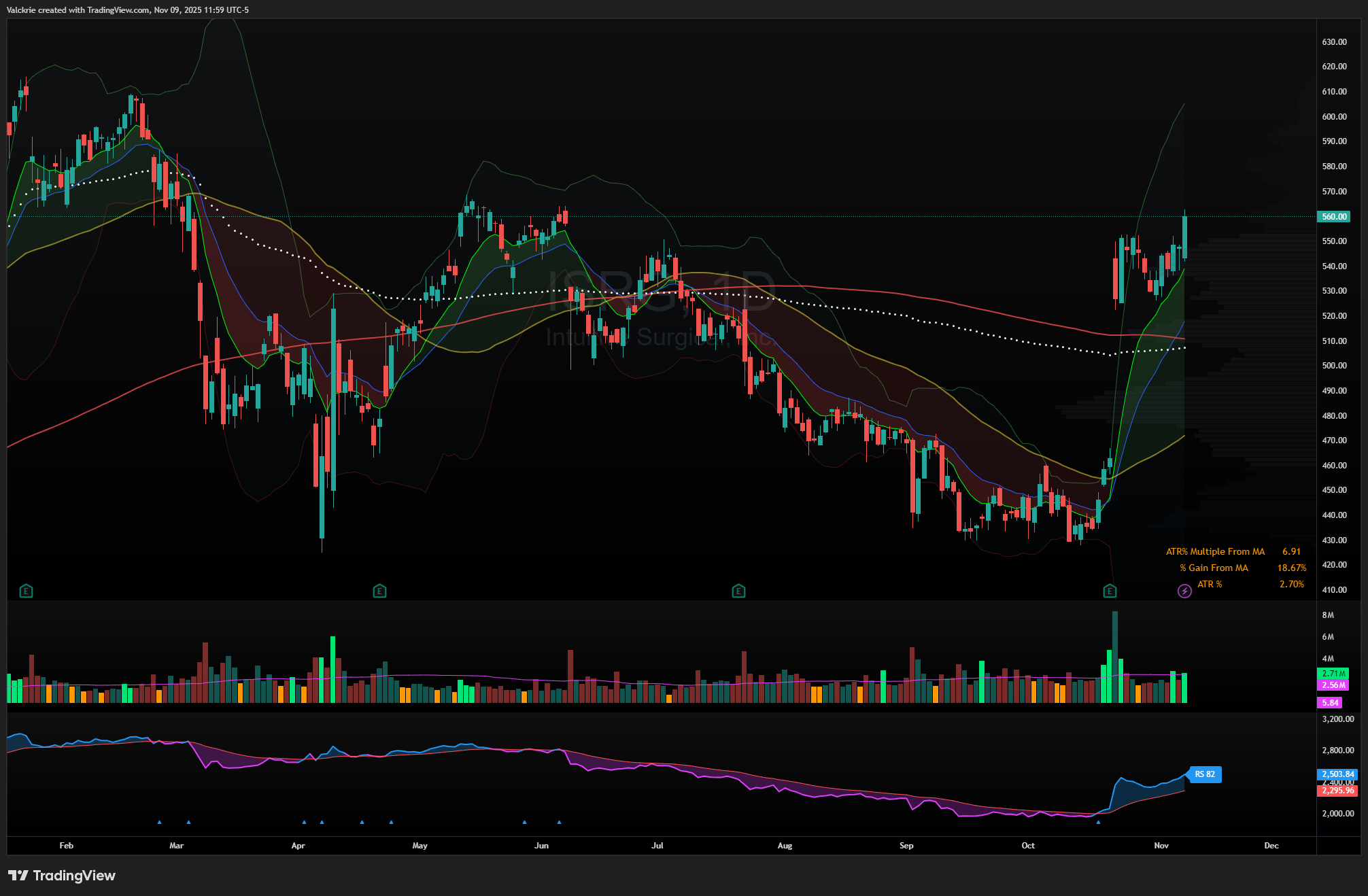
Task: Click the red 2,295.96 scale label
Action: point(1337,791)
